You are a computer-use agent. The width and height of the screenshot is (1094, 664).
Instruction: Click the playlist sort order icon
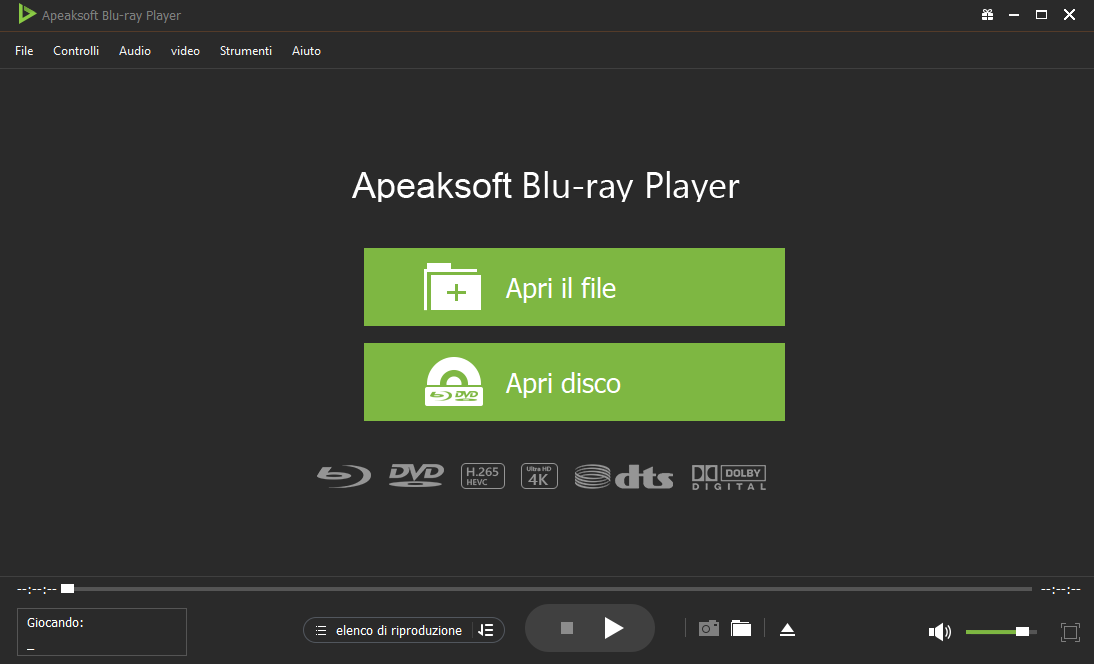[486, 631]
